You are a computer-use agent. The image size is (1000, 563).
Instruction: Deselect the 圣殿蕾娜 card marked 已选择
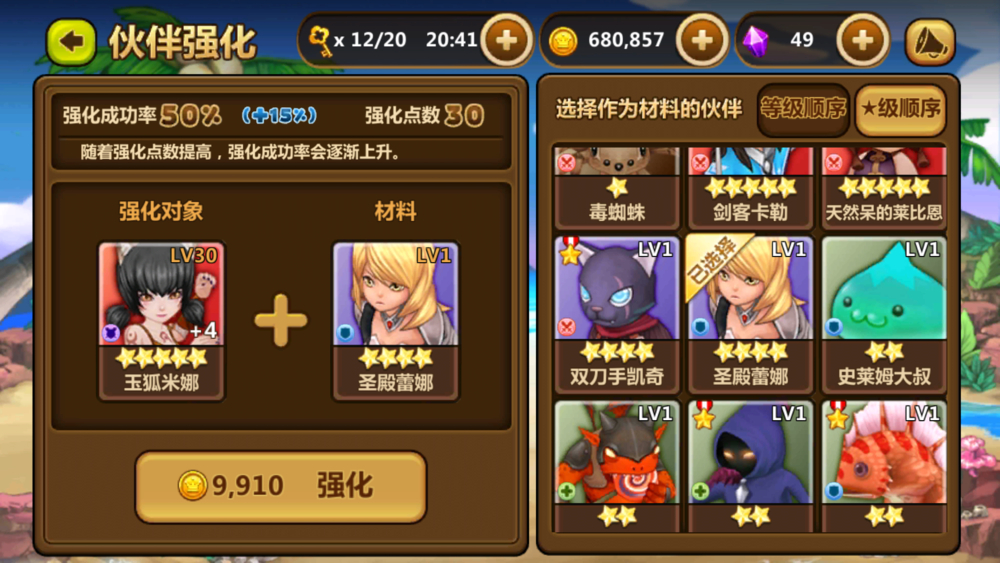tap(750, 314)
